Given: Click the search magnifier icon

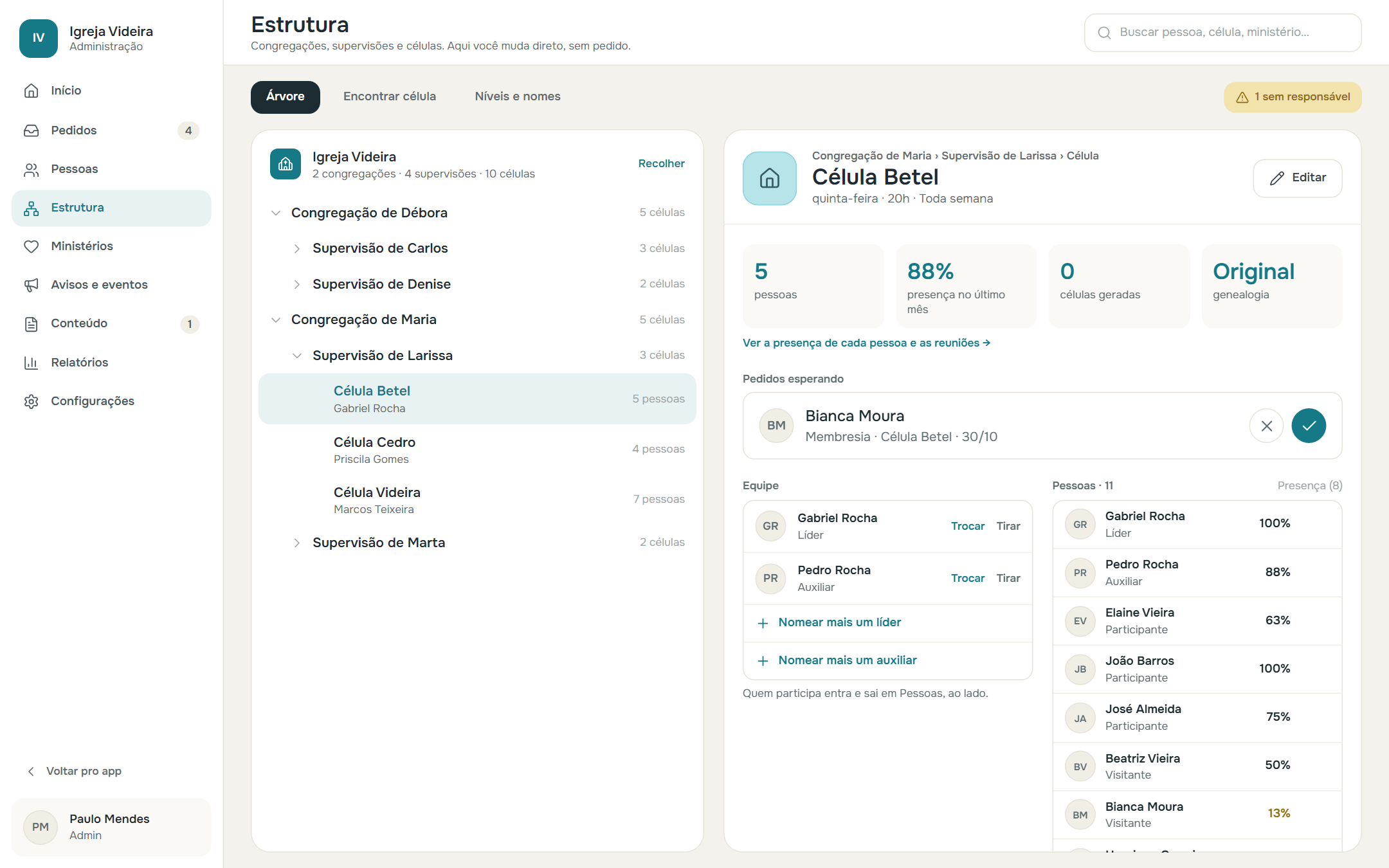Looking at the screenshot, I should (1104, 33).
